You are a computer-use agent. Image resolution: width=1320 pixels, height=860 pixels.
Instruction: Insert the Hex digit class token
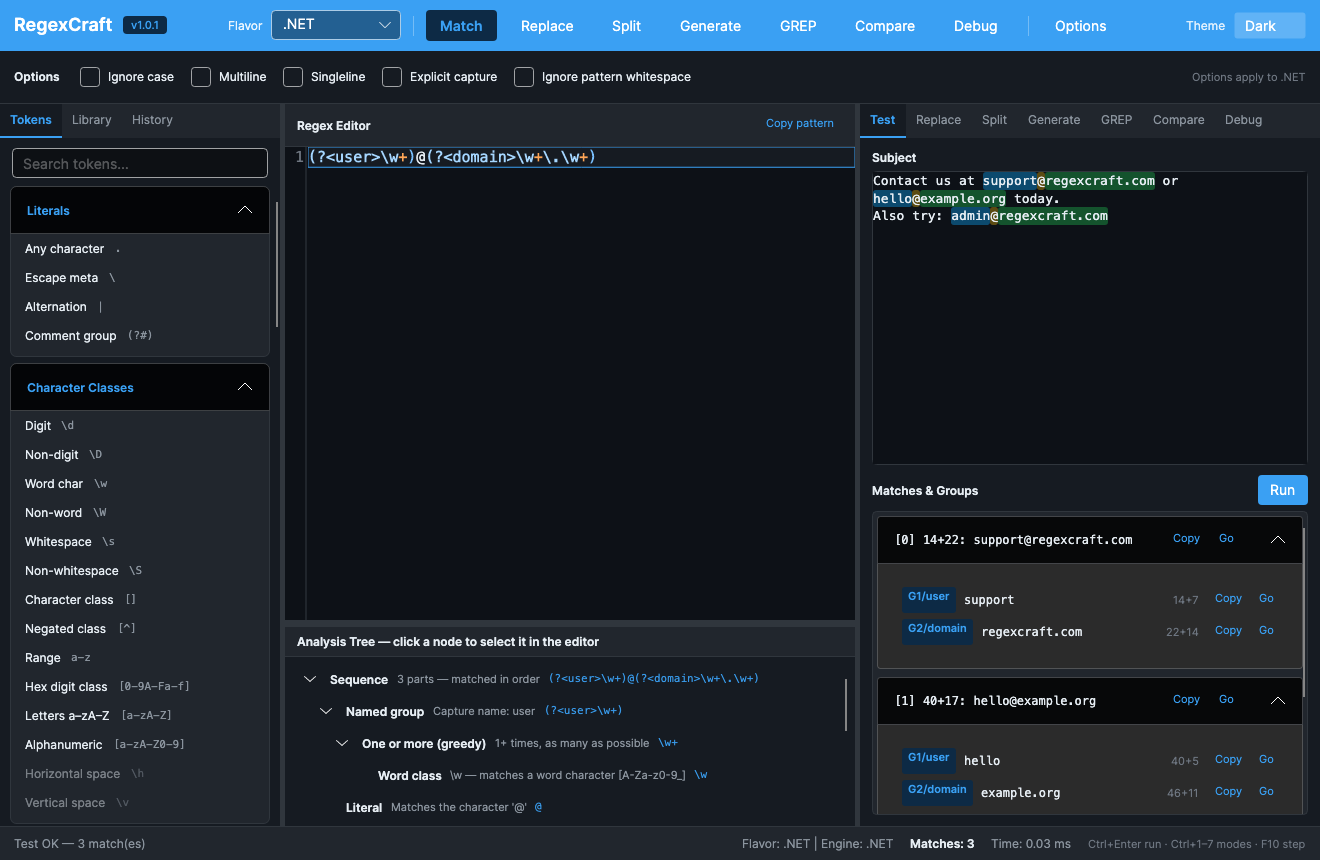click(x=140, y=687)
